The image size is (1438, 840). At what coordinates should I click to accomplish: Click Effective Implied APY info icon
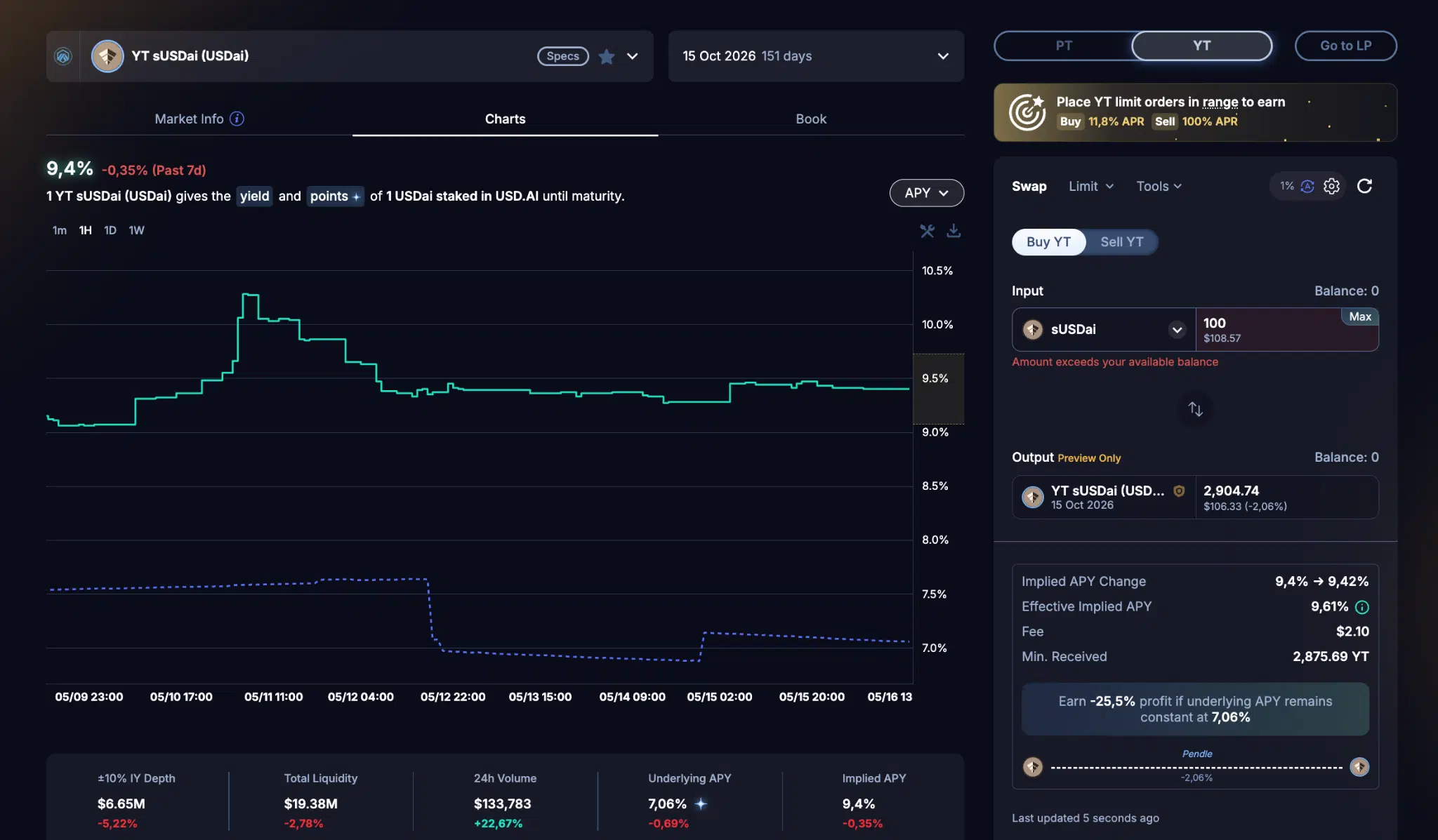[x=1361, y=607]
